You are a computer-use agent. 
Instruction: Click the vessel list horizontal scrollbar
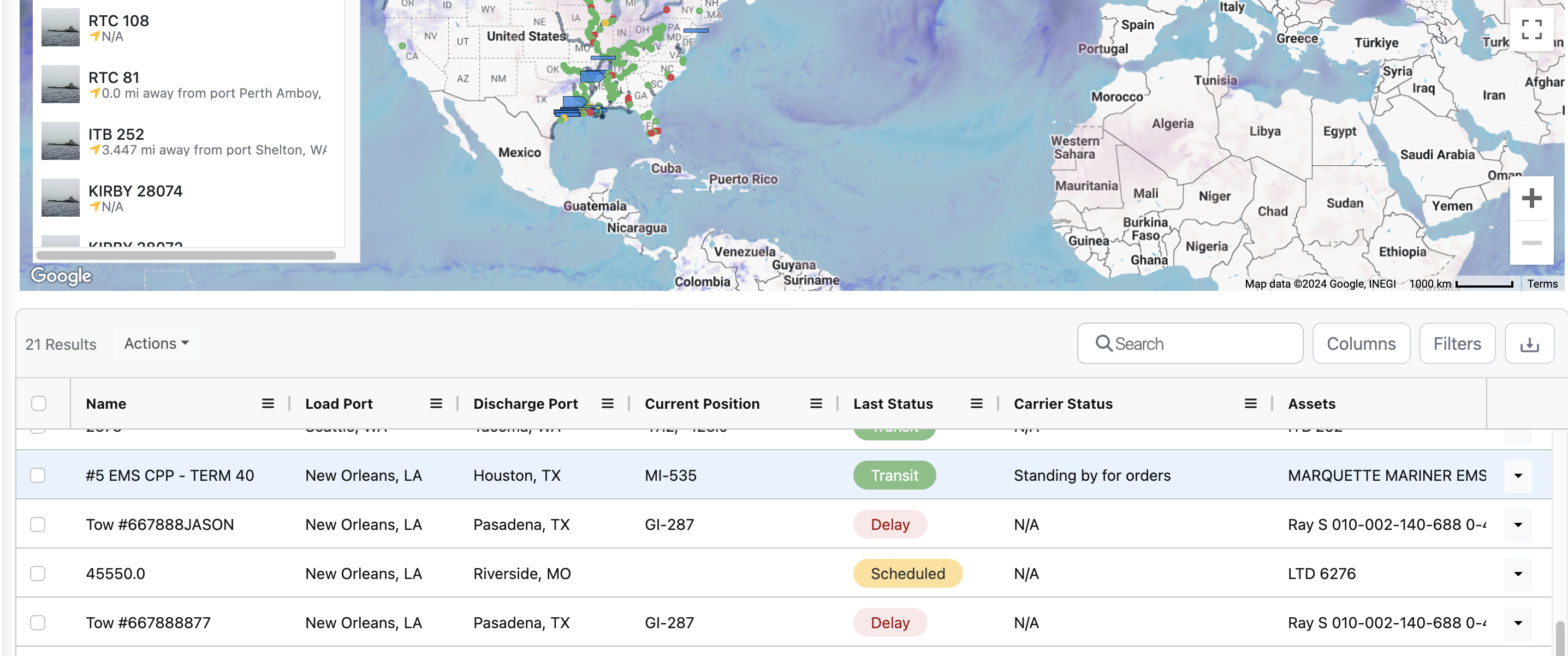186,255
